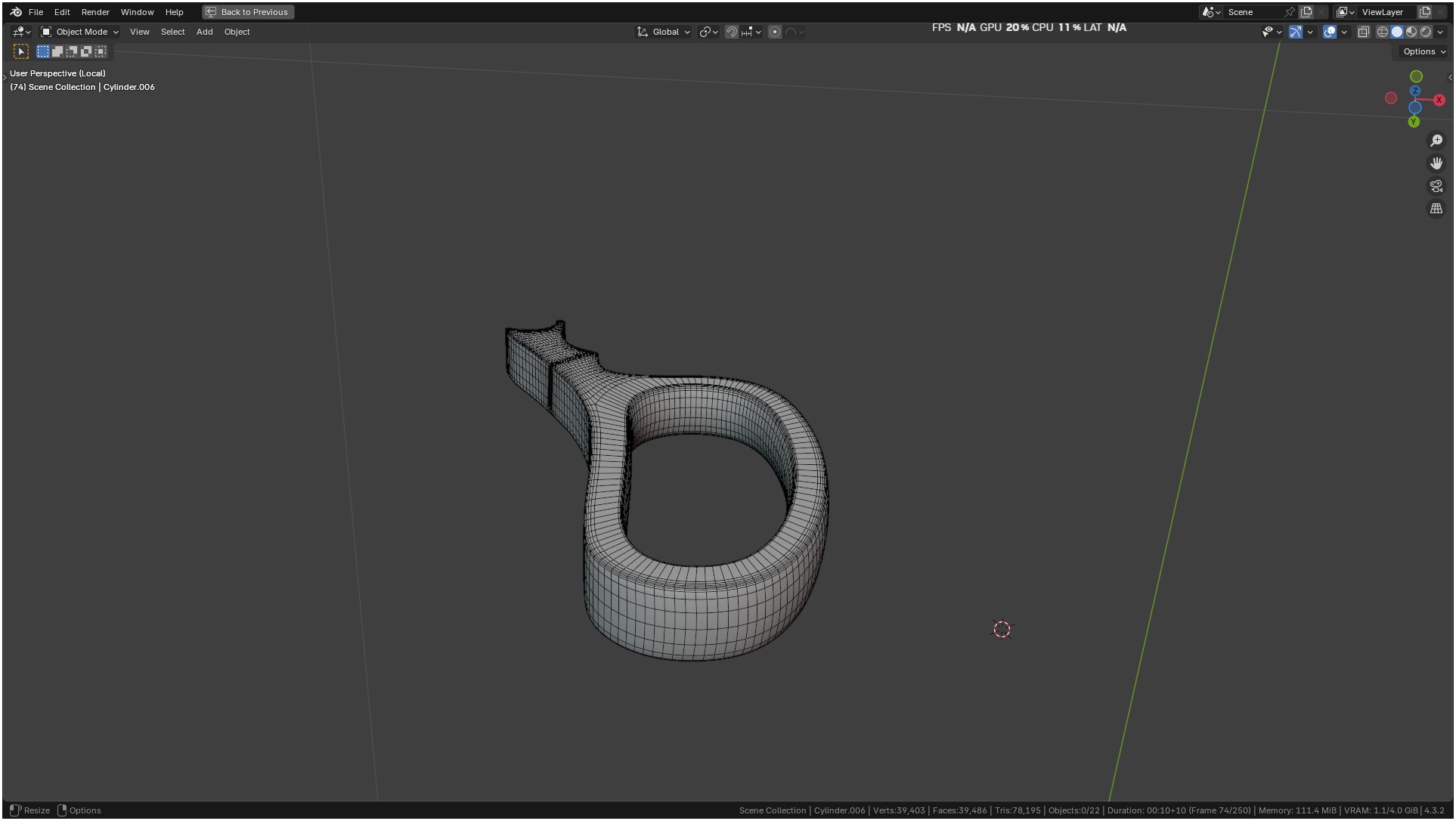Viewport: 1456px width, 821px height.
Task: Open the viewport Add menu
Action: (x=204, y=32)
